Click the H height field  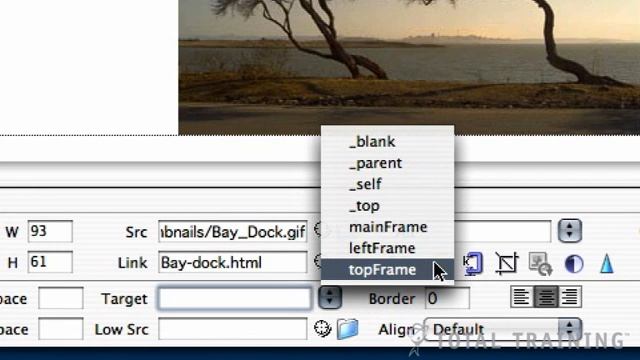(x=50, y=262)
